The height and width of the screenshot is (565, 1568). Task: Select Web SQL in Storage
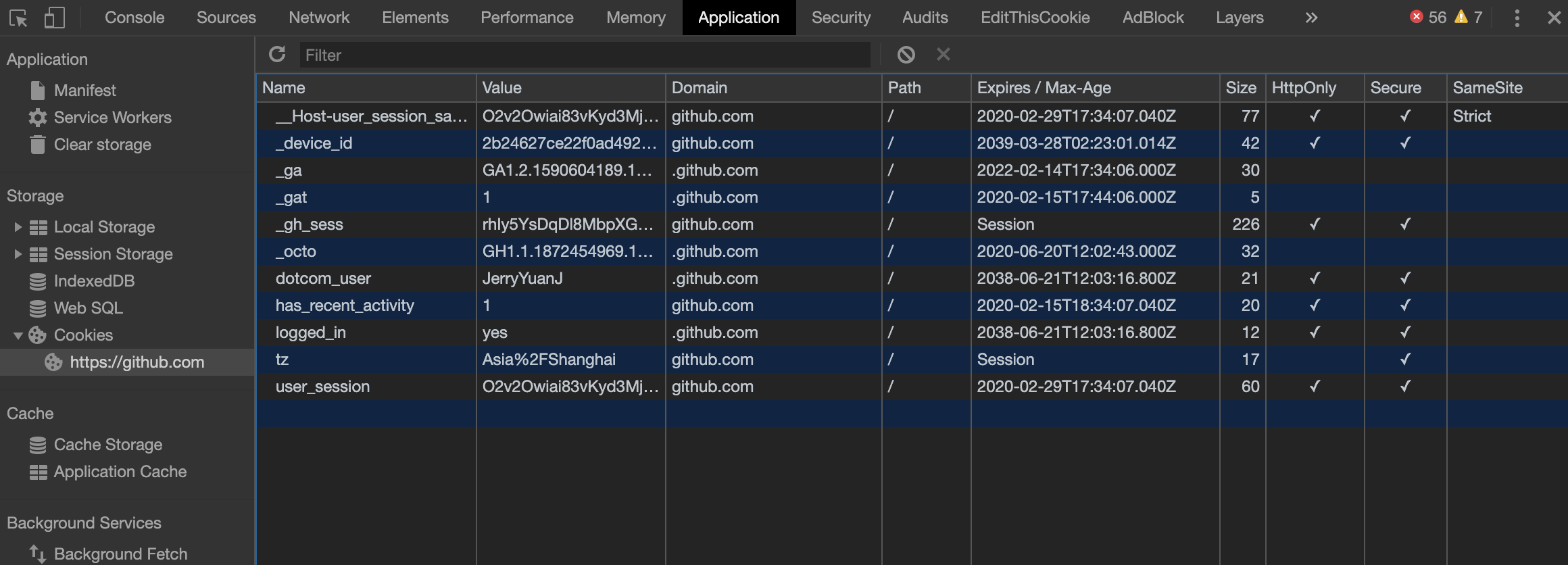coord(88,308)
